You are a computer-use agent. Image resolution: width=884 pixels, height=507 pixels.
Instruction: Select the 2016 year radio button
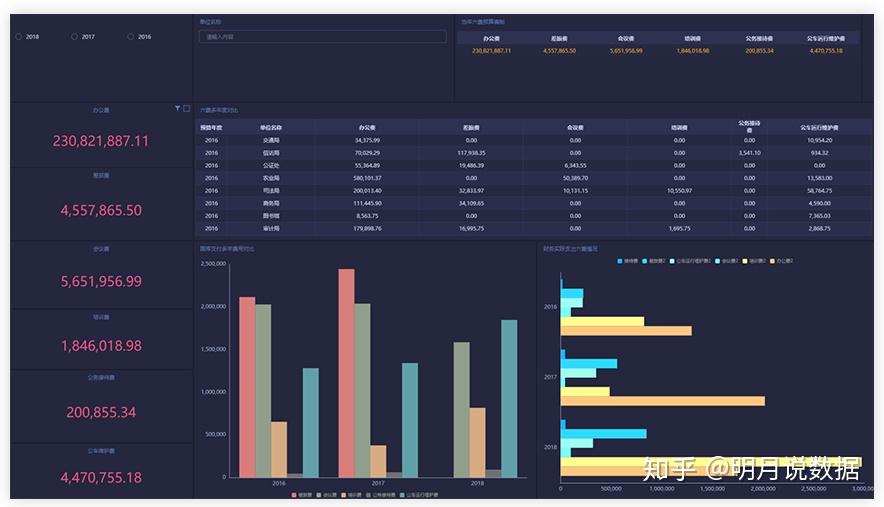pos(131,37)
